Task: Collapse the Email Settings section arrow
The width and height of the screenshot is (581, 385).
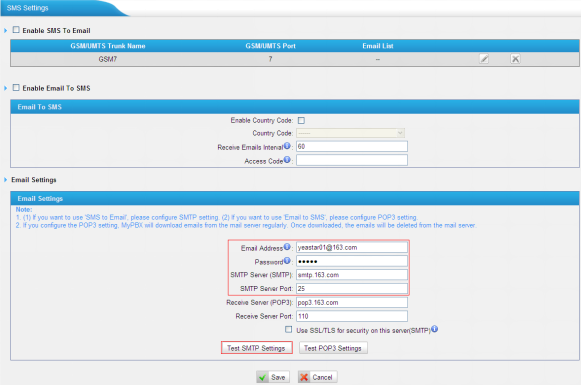Action: pyautogui.click(x=6, y=180)
